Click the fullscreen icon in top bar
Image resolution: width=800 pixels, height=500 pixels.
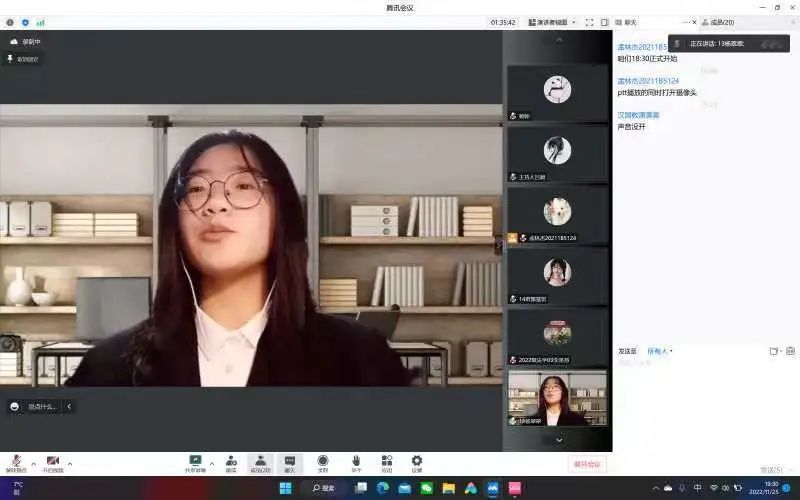589,22
